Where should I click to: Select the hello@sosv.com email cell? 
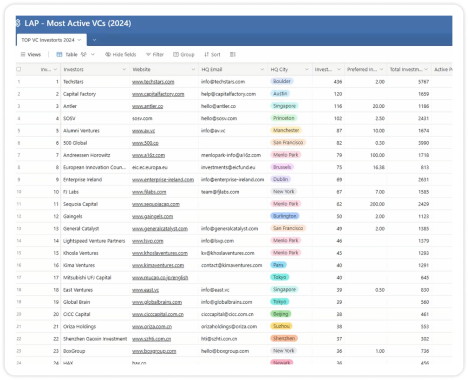[233, 118]
